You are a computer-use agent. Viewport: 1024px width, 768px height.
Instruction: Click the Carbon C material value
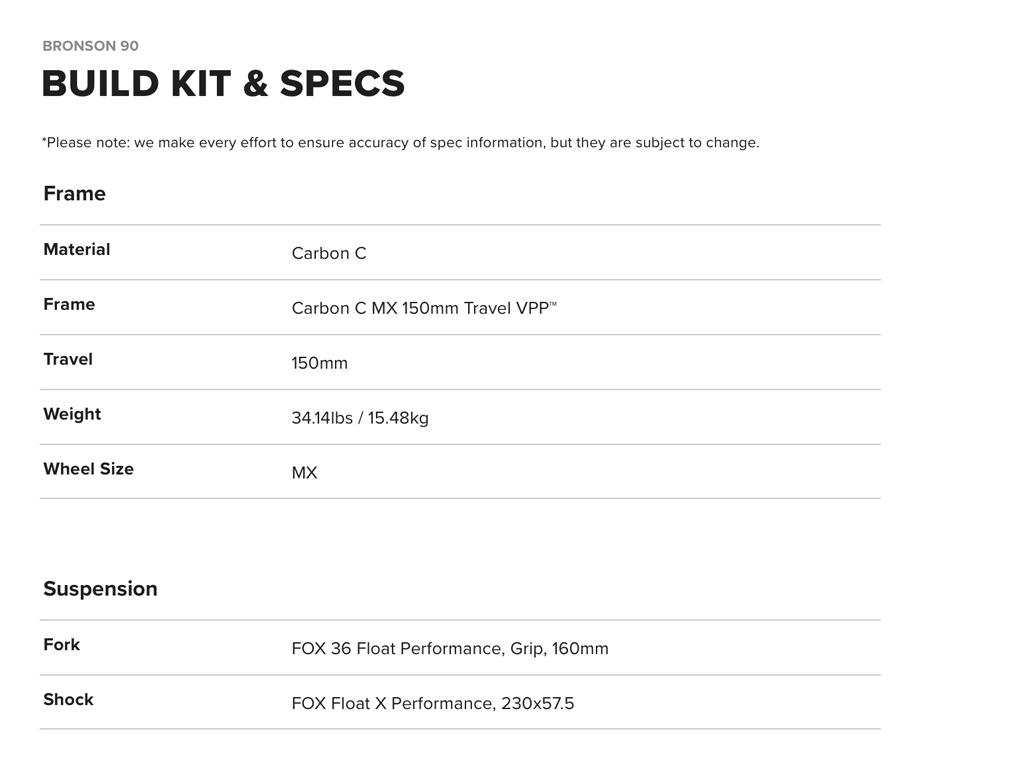(x=329, y=254)
